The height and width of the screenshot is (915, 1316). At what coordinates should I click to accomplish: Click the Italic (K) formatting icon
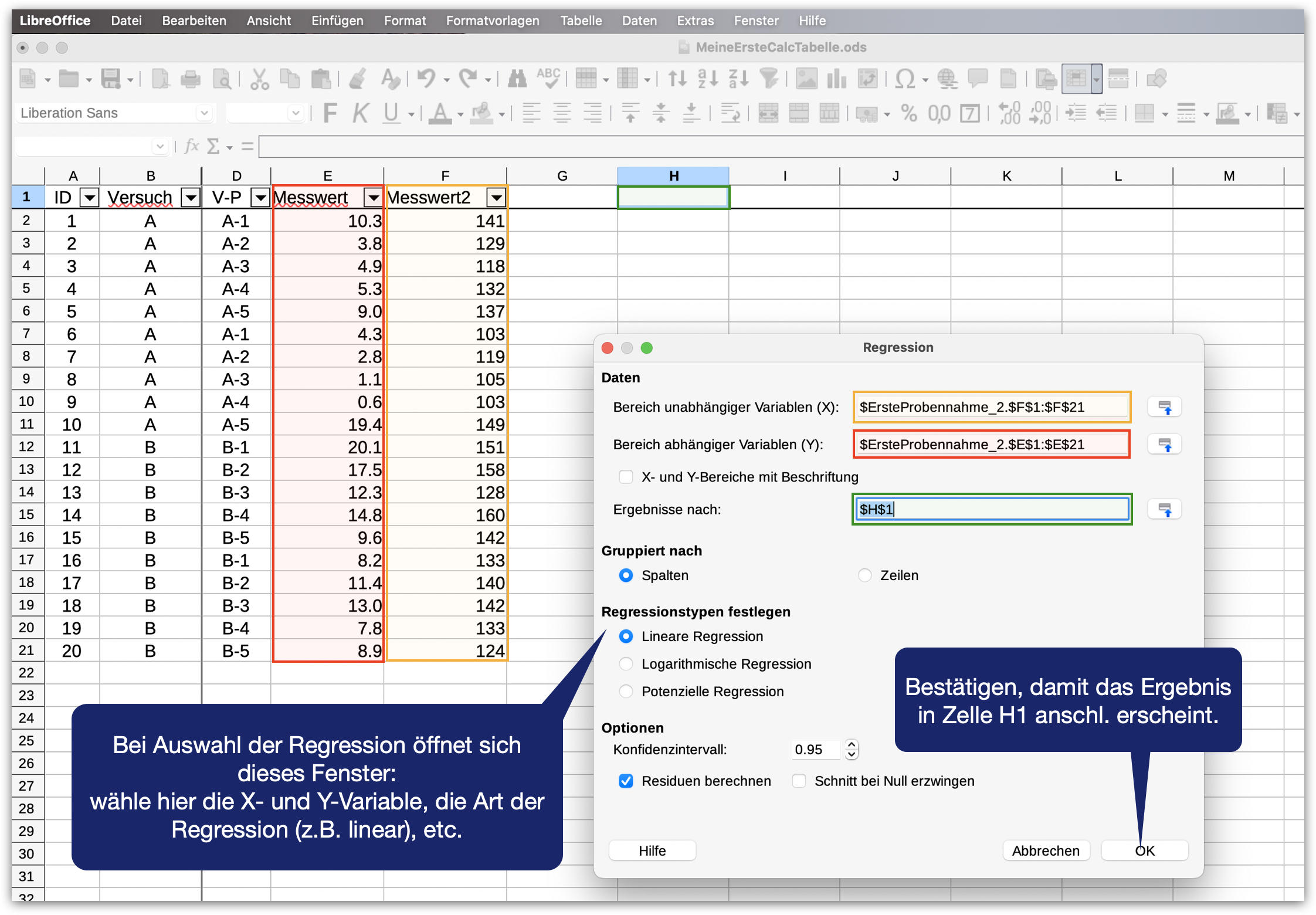[x=360, y=113]
